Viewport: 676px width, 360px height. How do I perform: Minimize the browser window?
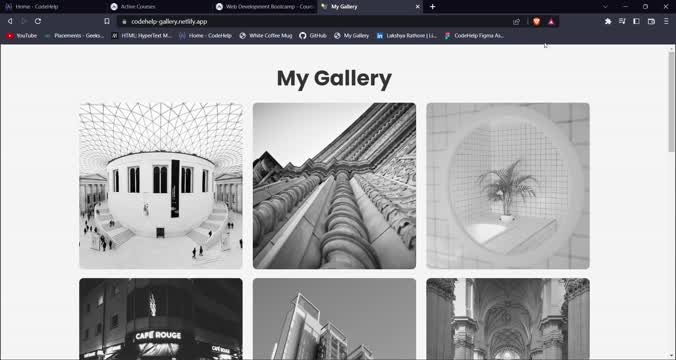pyautogui.click(x=626, y=6)
